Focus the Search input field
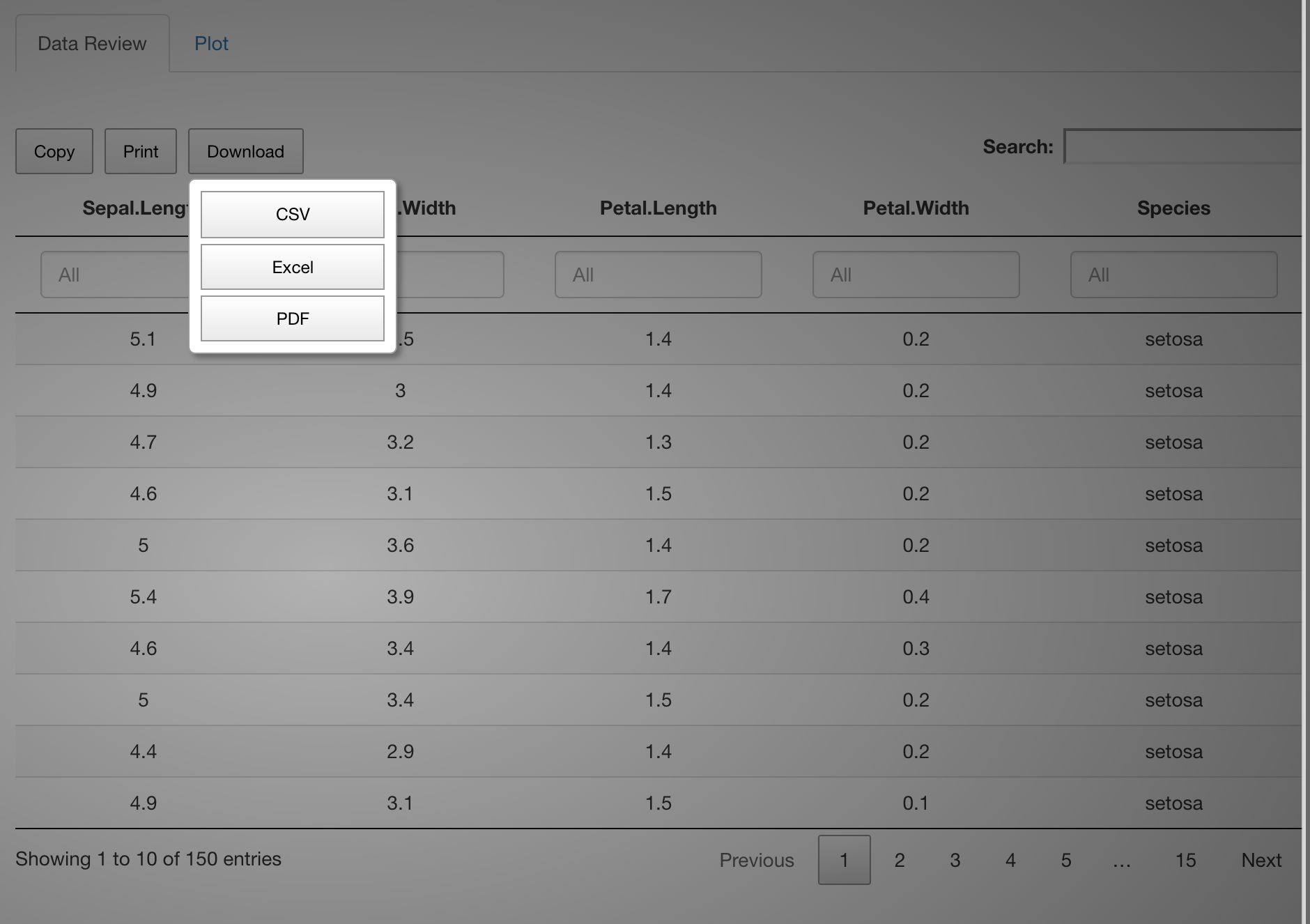Viewport: 1310px width, 924px height. coord(1182,147)
